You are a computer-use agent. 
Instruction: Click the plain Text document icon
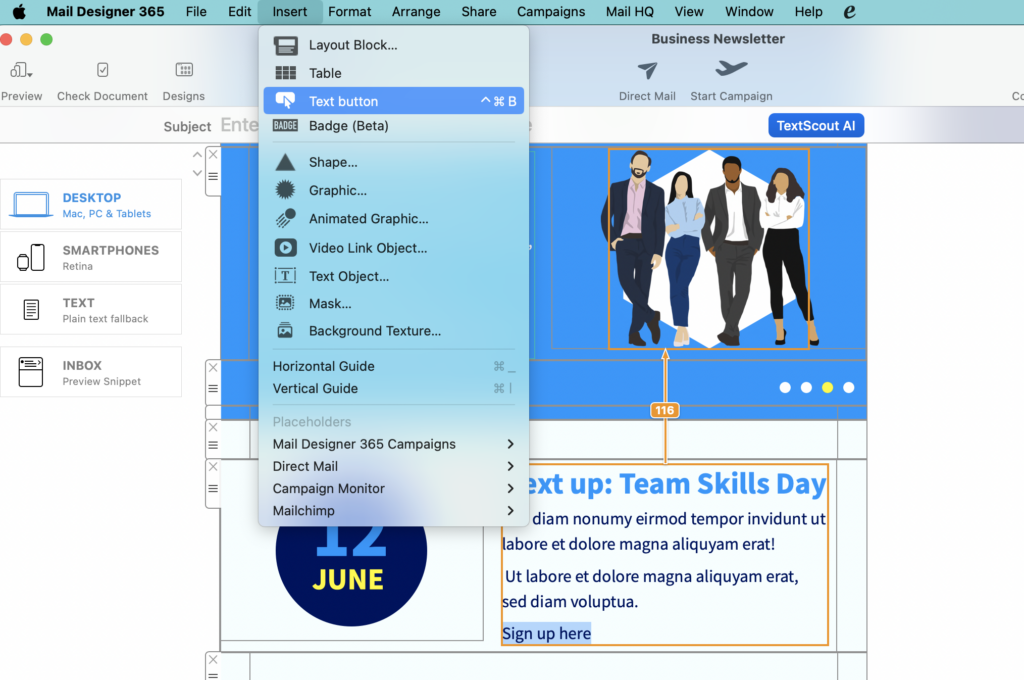pyautogui.click(x=31, y=310)
